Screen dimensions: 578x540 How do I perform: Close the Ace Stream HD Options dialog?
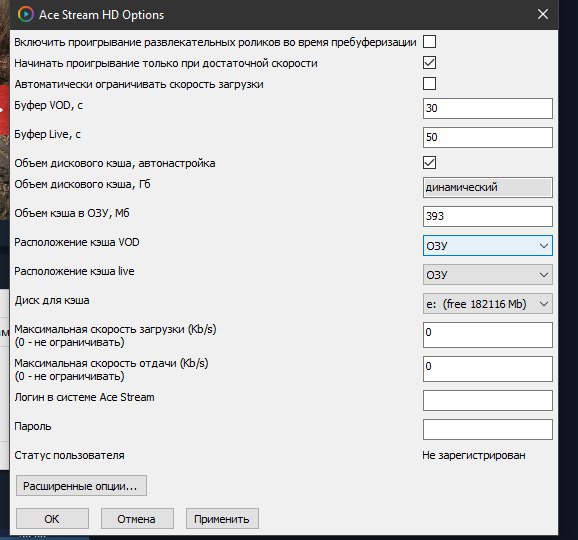click(543, 14)
